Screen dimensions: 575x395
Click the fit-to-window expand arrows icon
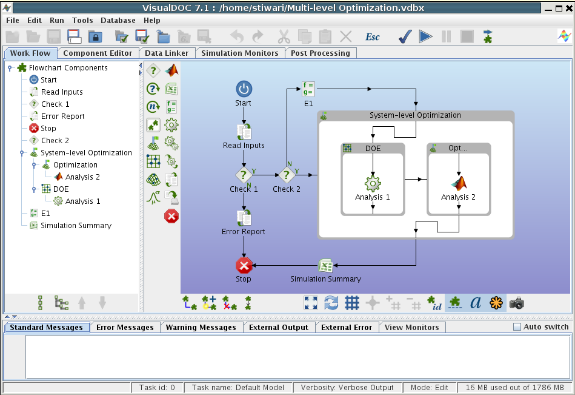point(311,303)
